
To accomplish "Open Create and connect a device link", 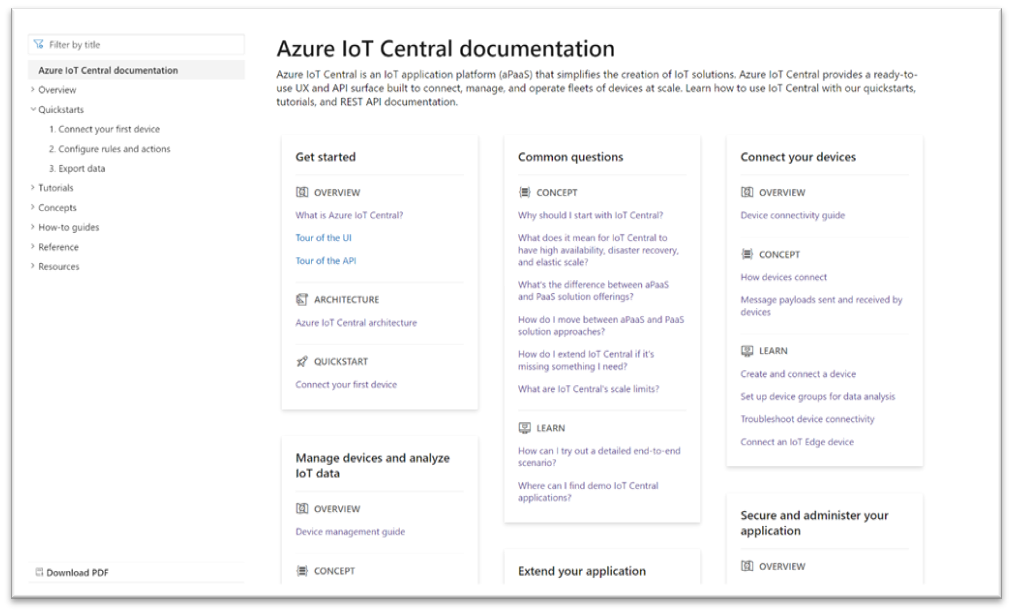I will (798, 374).
